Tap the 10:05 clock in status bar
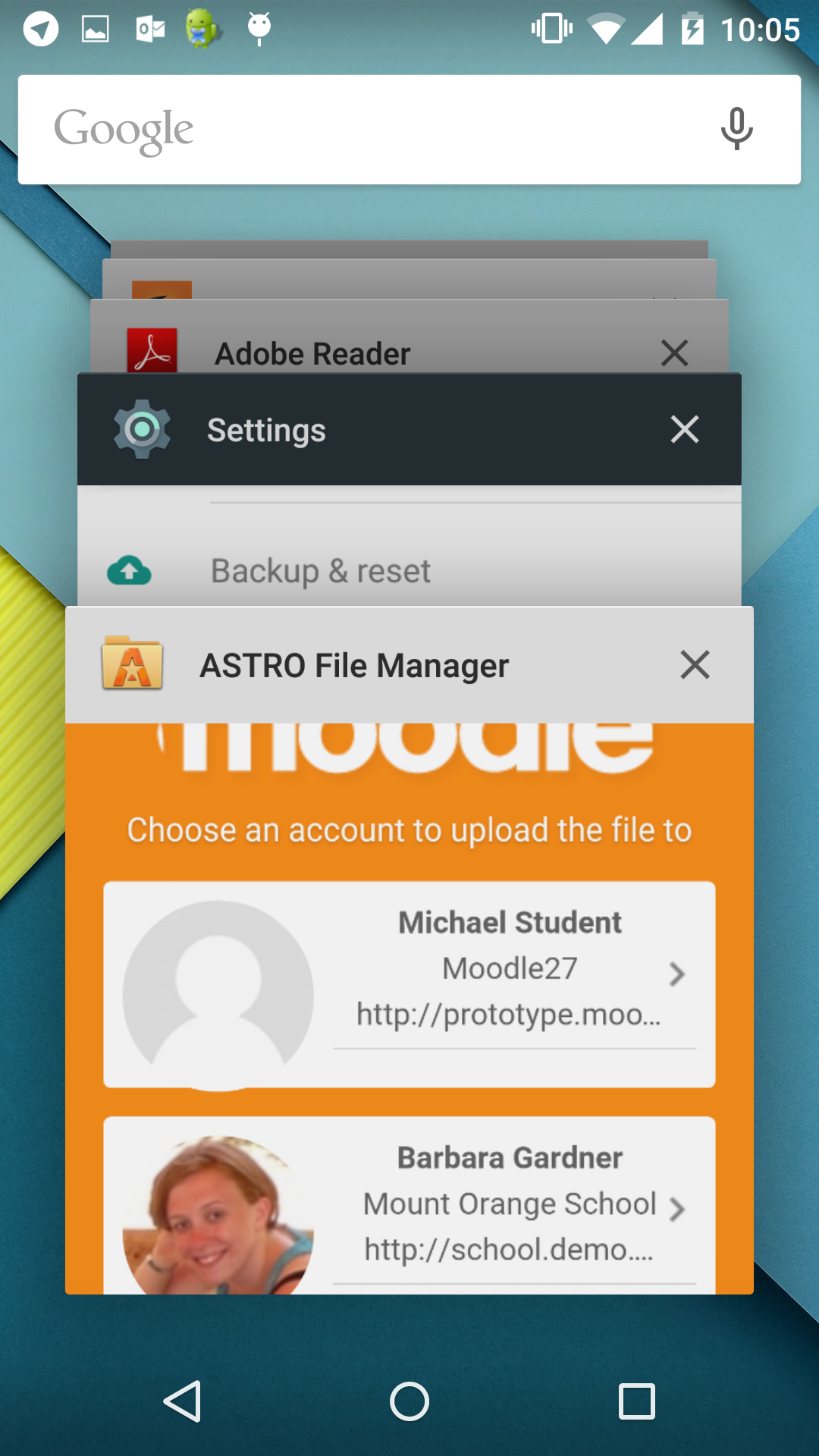Screen dimensions: 819x1456 760,30
